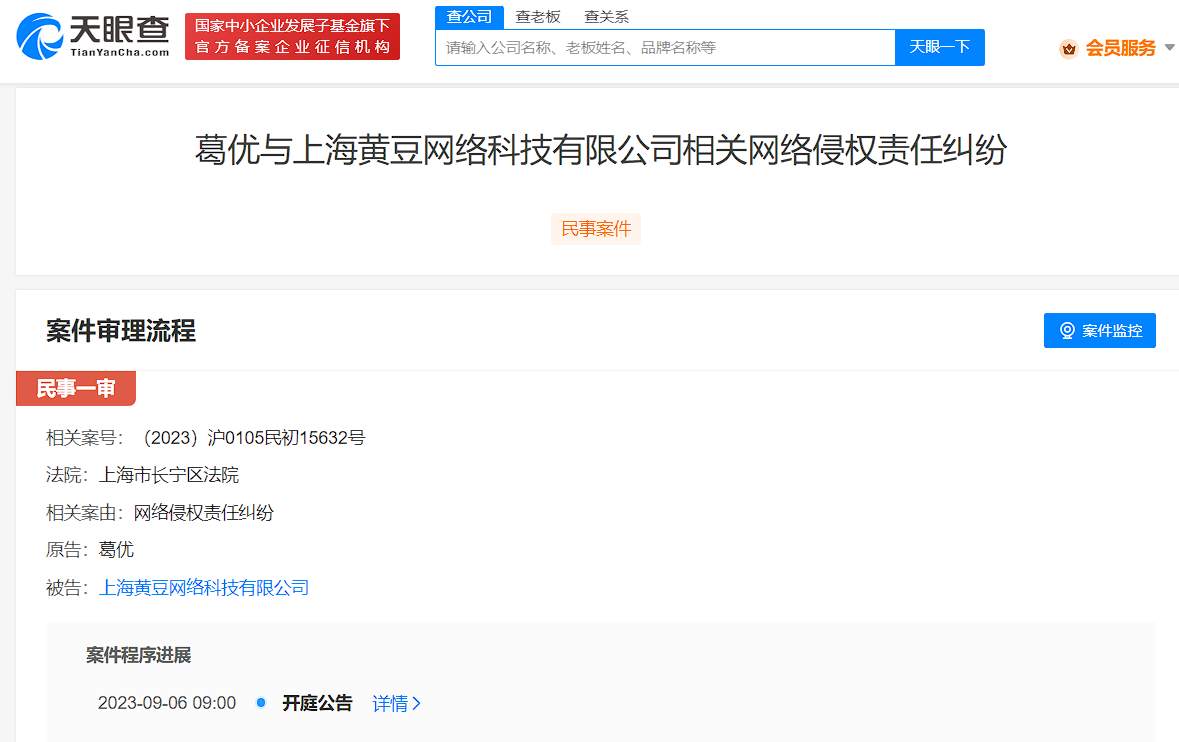The height and width of the screenshot is (742, 1179).
Task: Select the 查公司 tab
Action: [x=468, y=17]
